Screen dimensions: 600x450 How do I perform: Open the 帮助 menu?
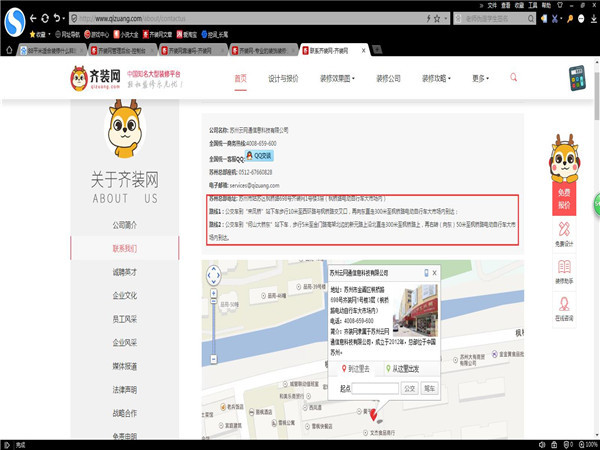click(x=546, y=5)
